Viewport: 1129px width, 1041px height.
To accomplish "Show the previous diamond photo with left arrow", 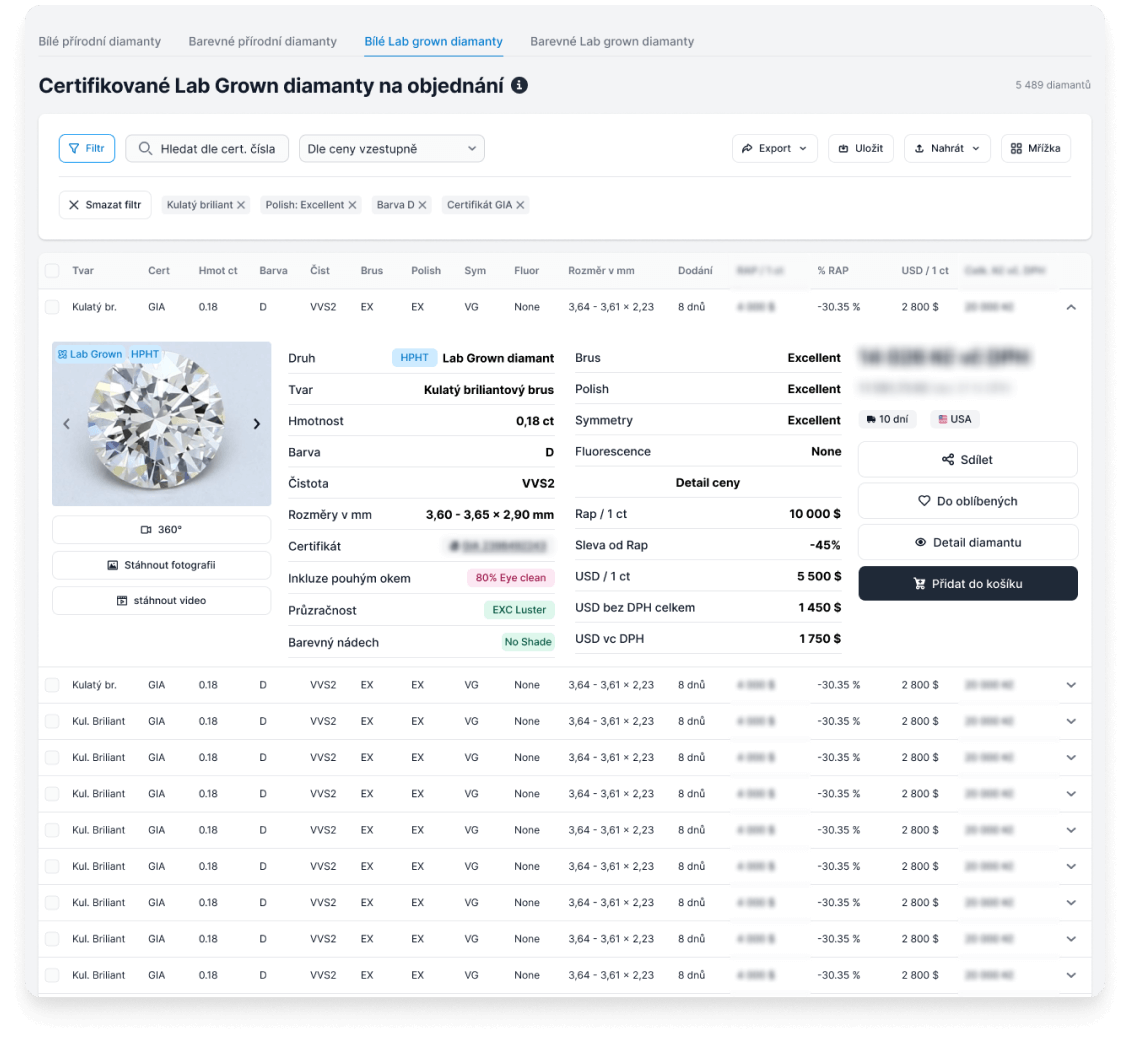I will click(67, 424).
